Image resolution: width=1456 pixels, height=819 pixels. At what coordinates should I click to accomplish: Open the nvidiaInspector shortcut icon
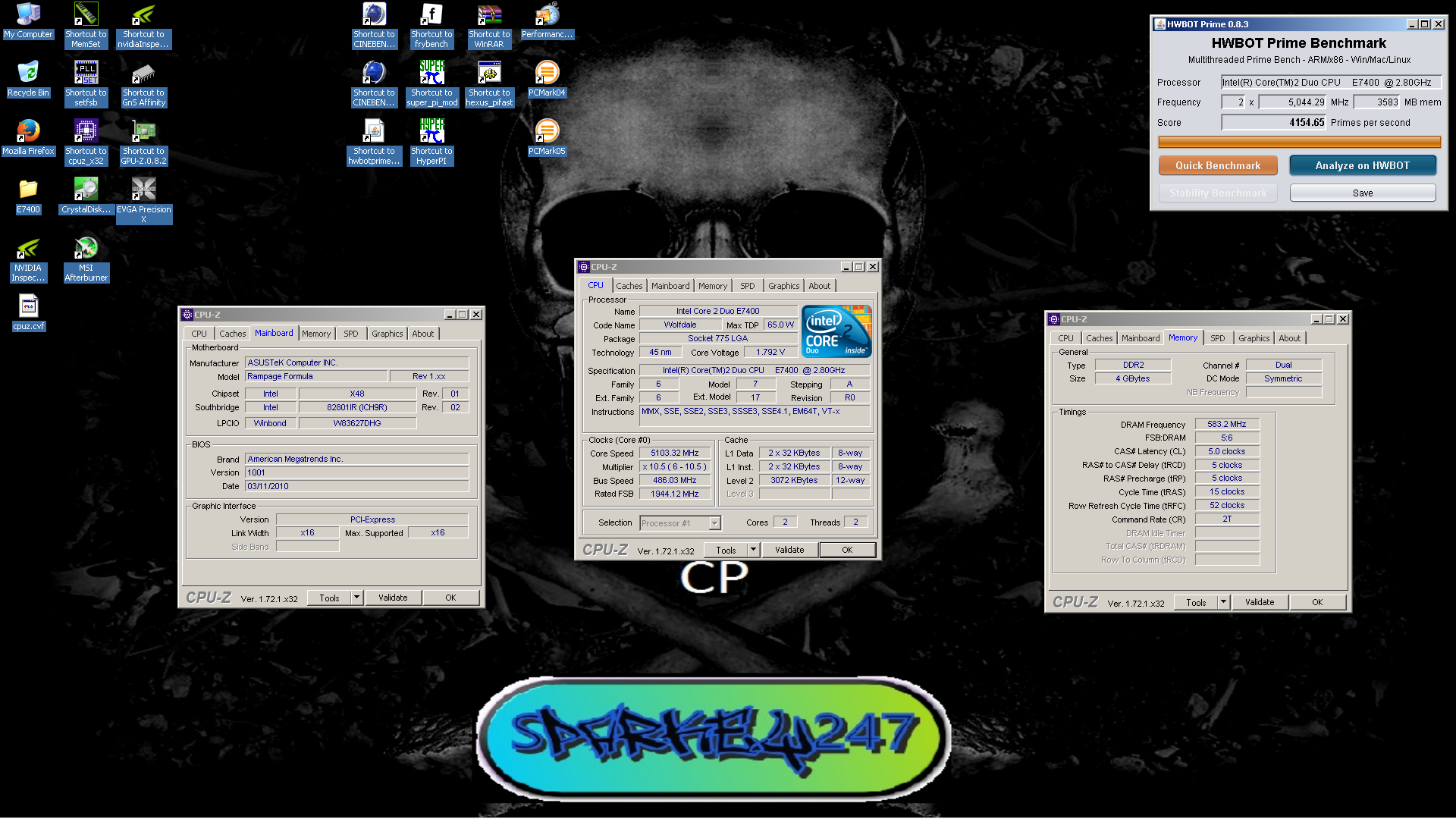coord(143,25)
